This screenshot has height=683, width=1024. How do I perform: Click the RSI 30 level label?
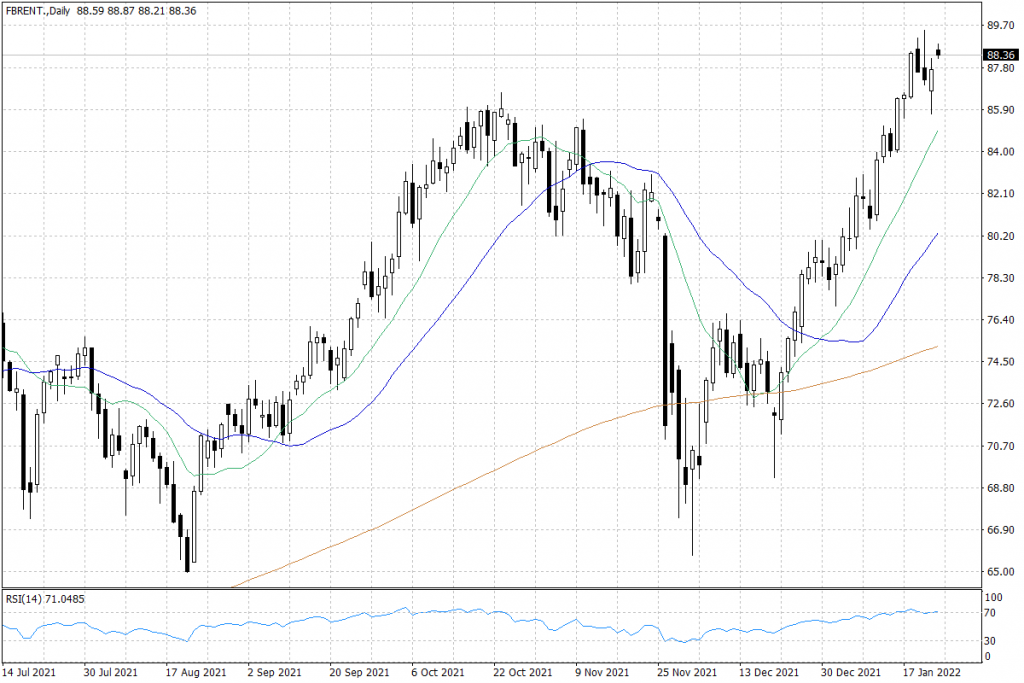[x=990, y=641]
